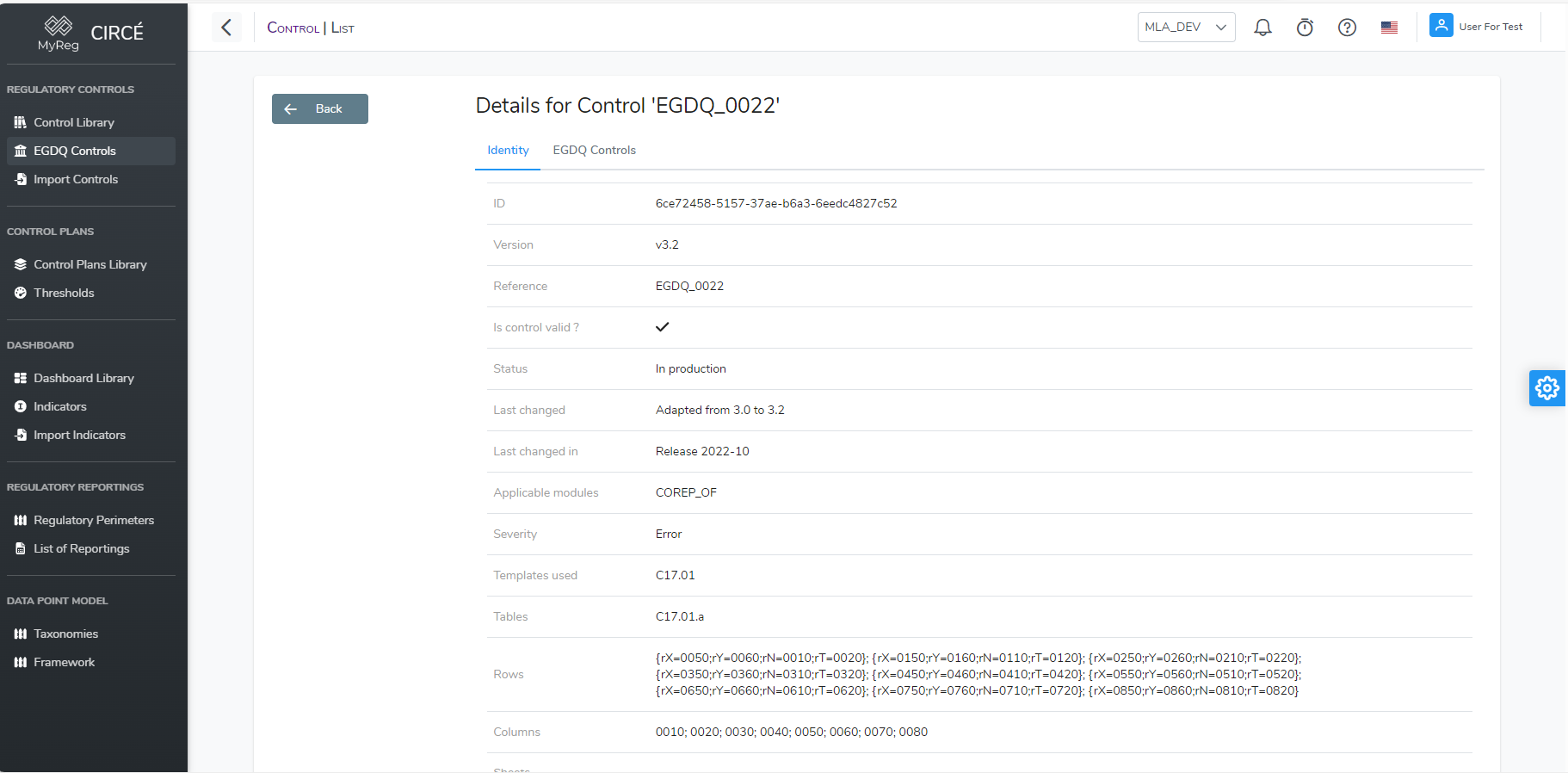Open the timer stopwatch icon
This screenshot has height=773, width=1568.
point(1305,28)
